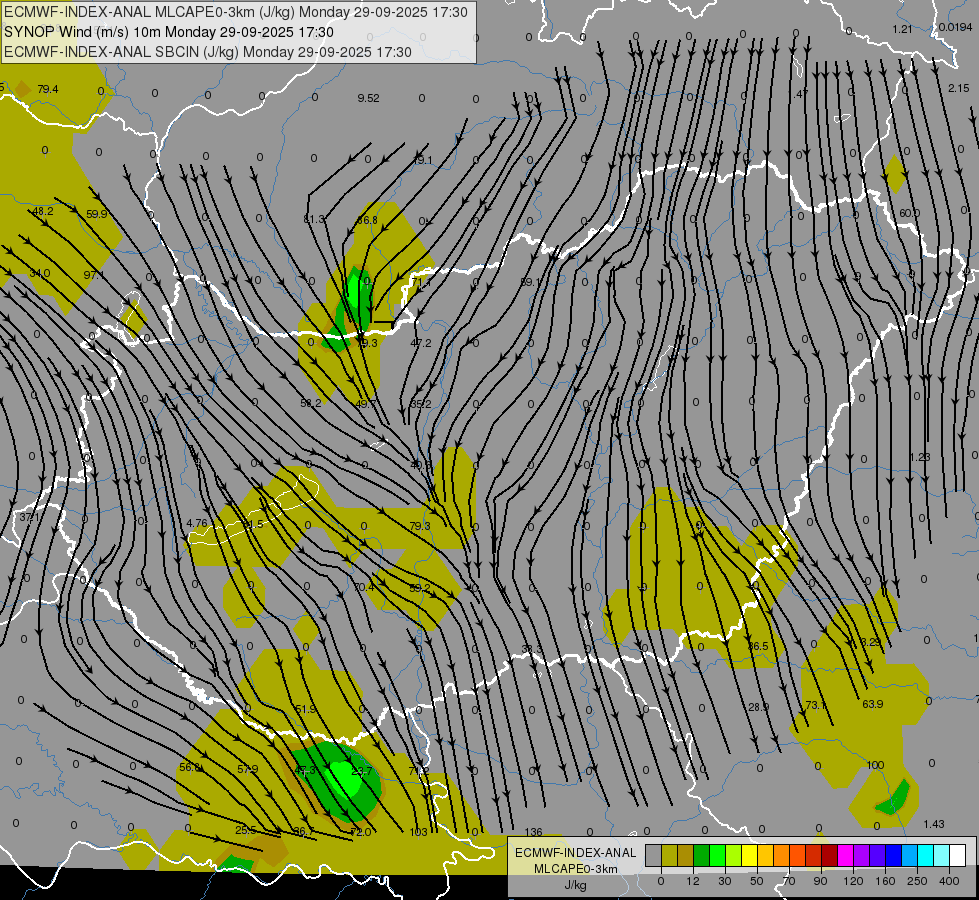
Task: Click the map value '79.4'
Action: click(47, 89)
